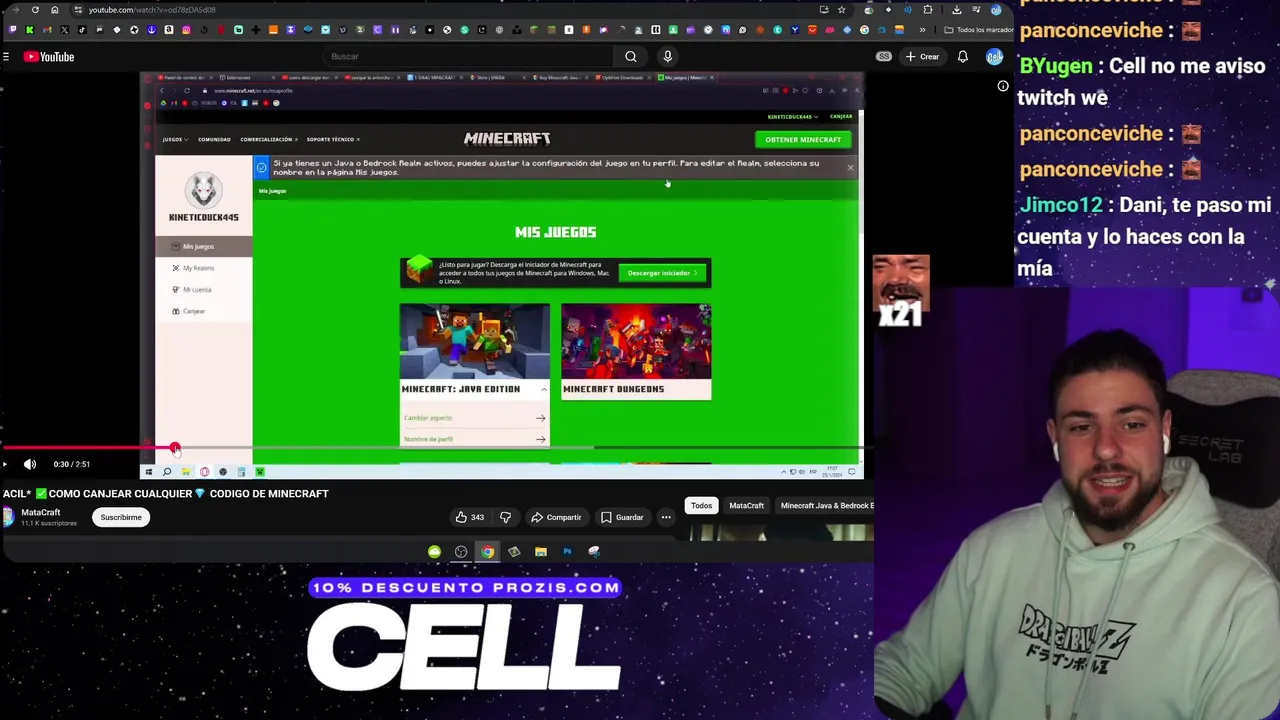
Task: Click COMUNIDAD in Minecraft nav
Action: (x=214, y=140)
